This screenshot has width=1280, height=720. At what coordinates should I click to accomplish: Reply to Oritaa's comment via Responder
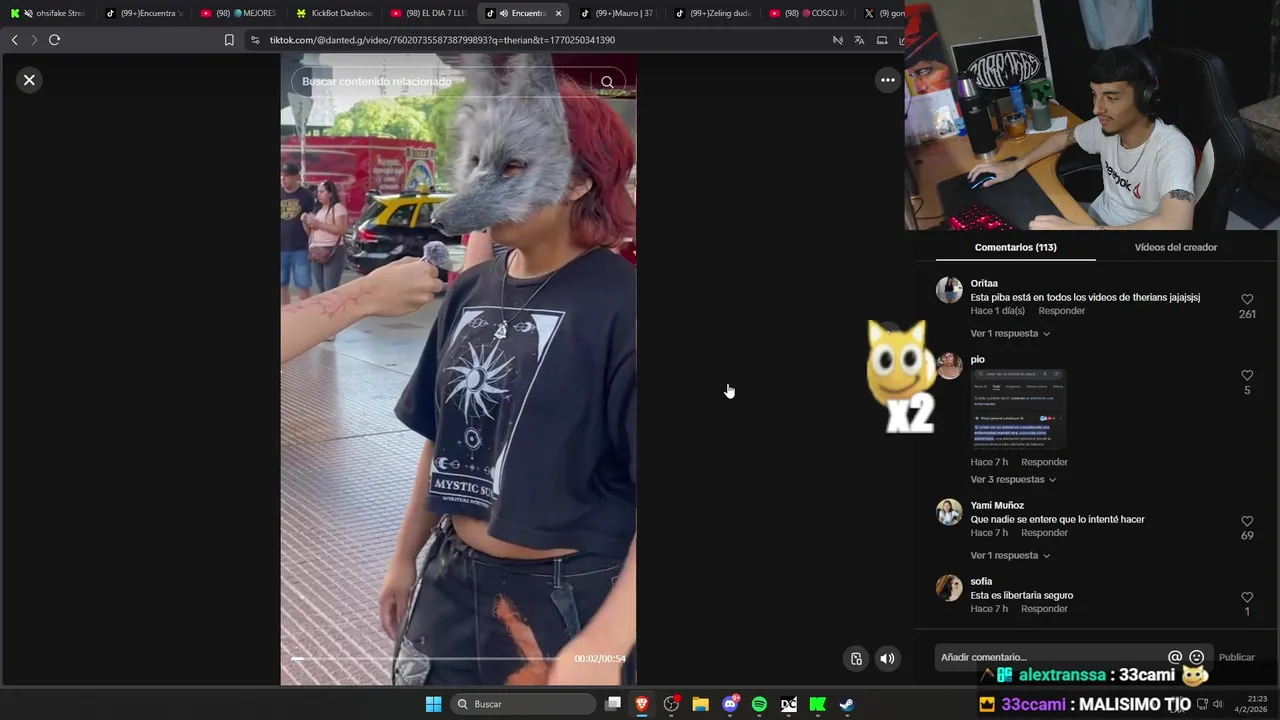pyautogui.click(x=1061, y=311)
